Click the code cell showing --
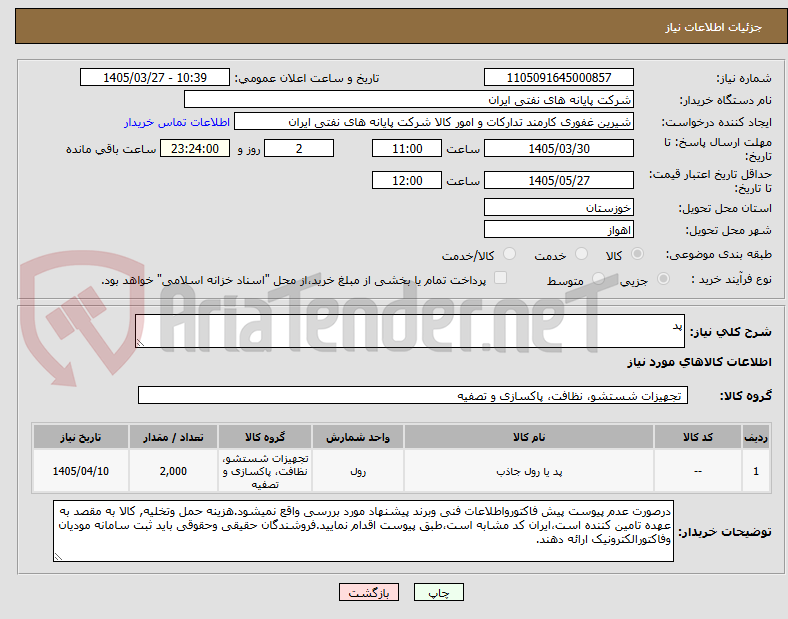The width and height of the screenshot is (788, 619). [x=698, y=471]
